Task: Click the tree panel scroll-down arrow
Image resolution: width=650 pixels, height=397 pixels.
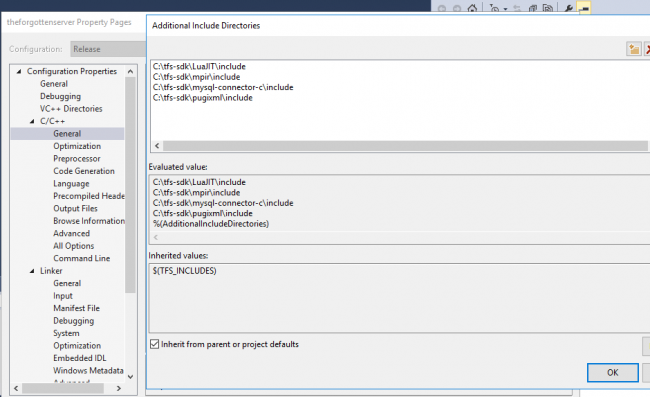Action: (130, 376)
